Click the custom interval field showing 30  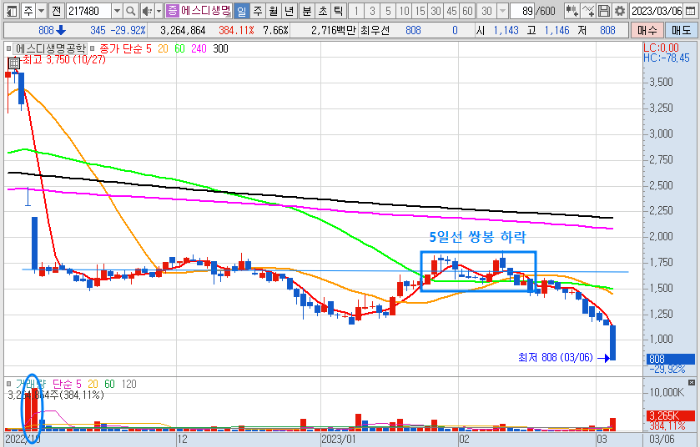(487, 10)
